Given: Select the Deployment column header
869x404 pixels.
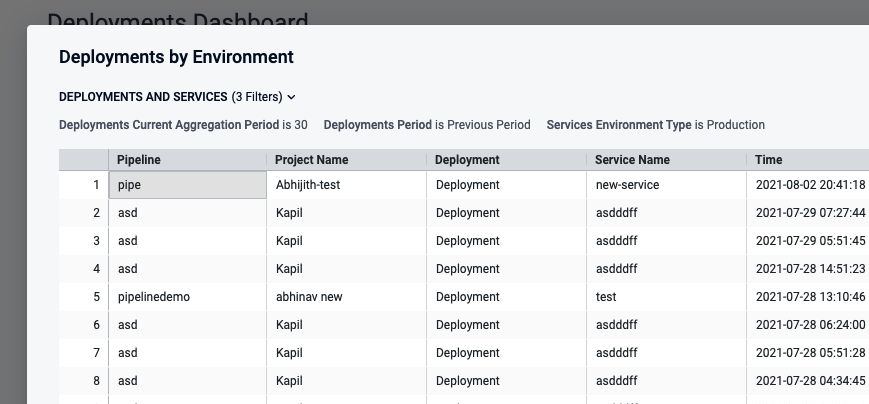Looking at the screenshot, I should point(467,160).
